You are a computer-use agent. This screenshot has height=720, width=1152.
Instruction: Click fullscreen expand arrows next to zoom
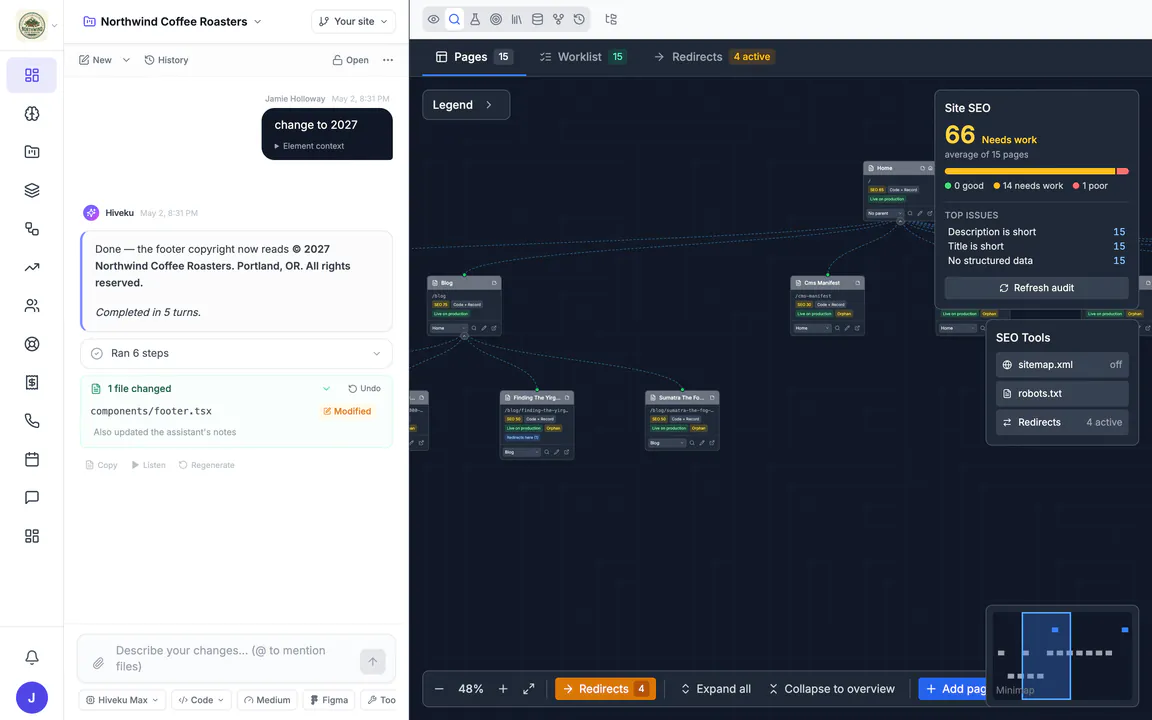[528, 689]
